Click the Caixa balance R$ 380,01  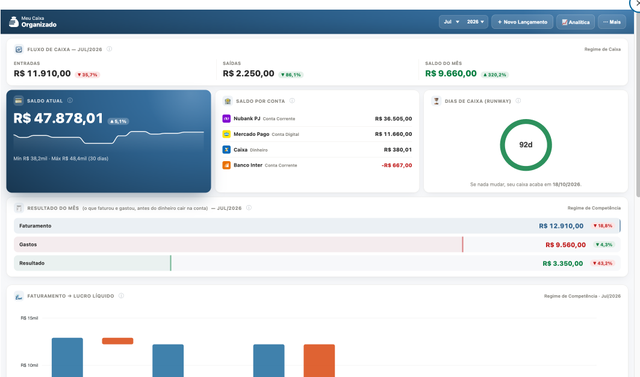pyautogui.click(x=398, y=150)
